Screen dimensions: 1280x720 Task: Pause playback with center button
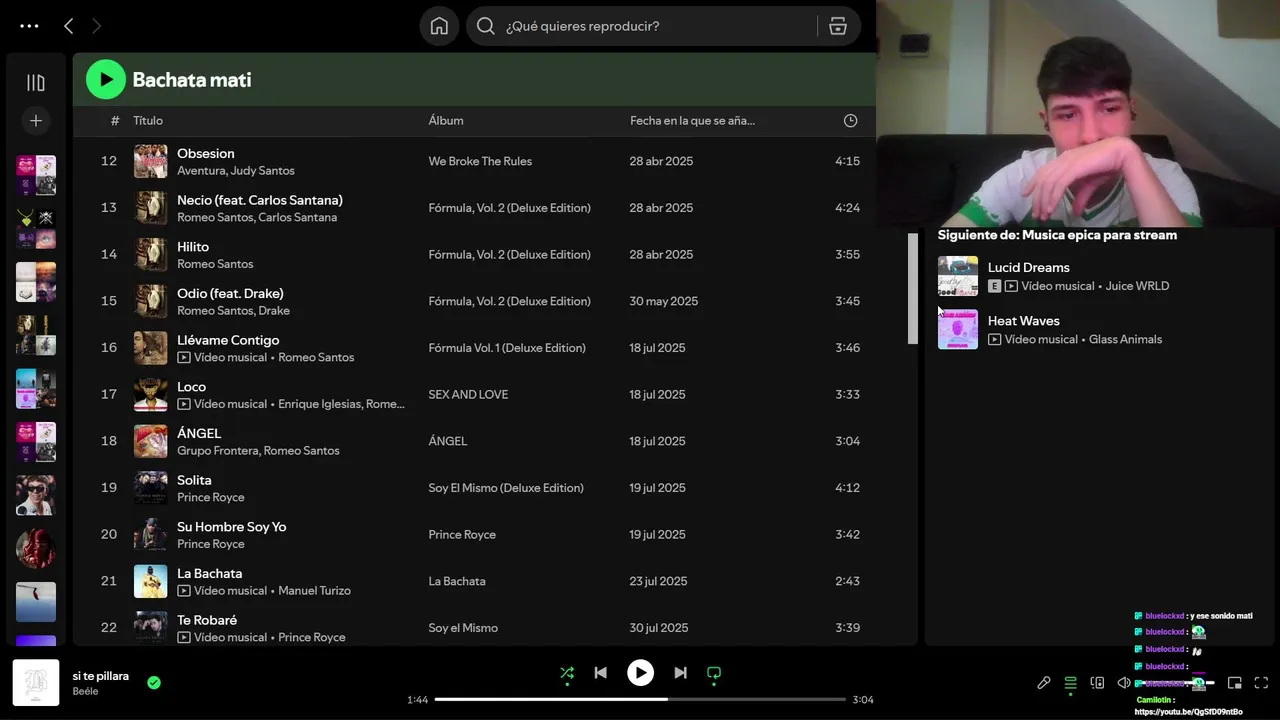coord(640,673)
